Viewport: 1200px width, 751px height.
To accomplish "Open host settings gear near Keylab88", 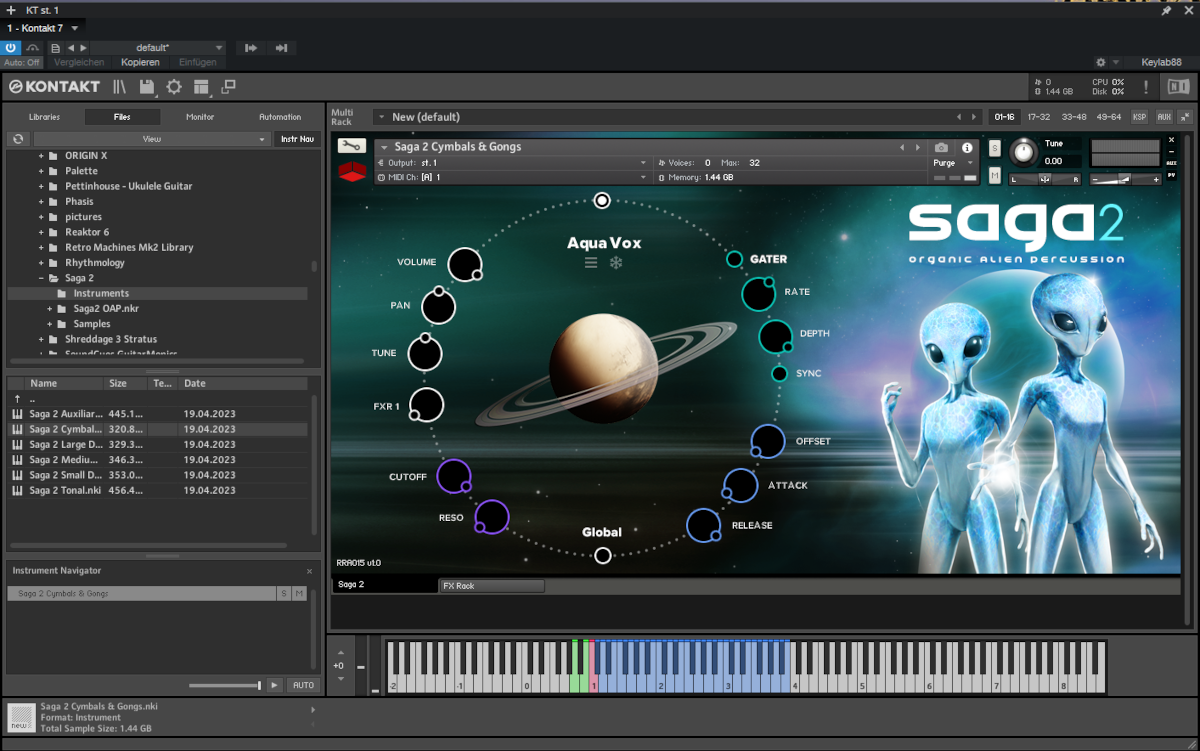I will 1101,62.
